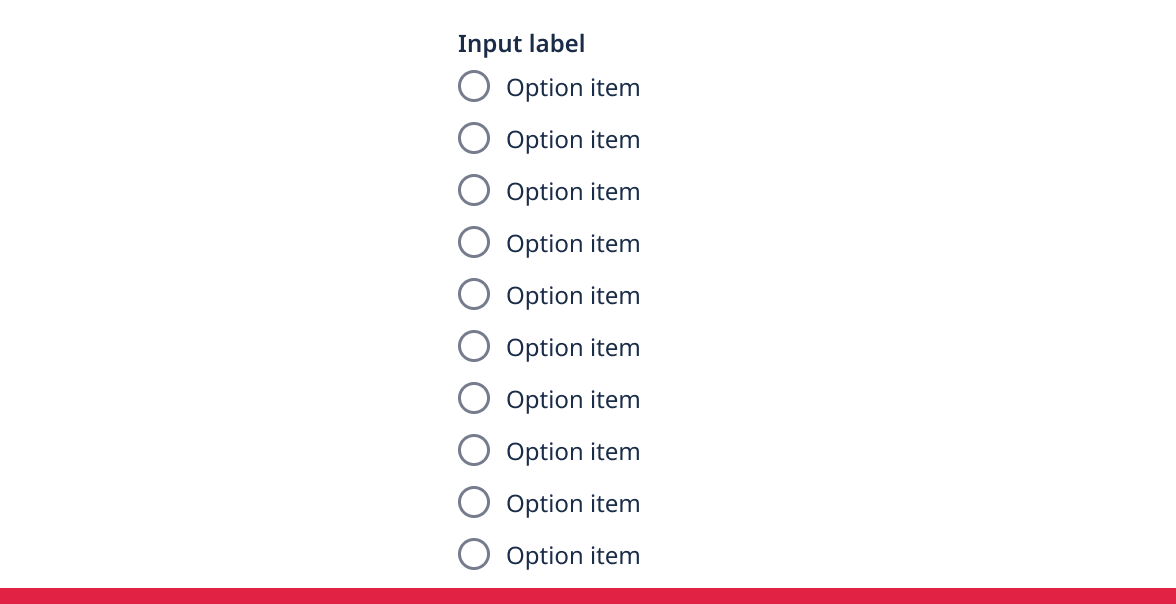Click the red bar at the bottom
Viewport: 1176px width, 604px height.
[588, 596]
